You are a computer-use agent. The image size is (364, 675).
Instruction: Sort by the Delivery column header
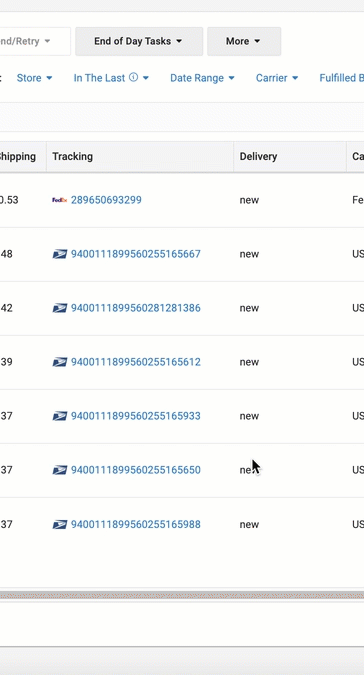click(x=290, y=157)
